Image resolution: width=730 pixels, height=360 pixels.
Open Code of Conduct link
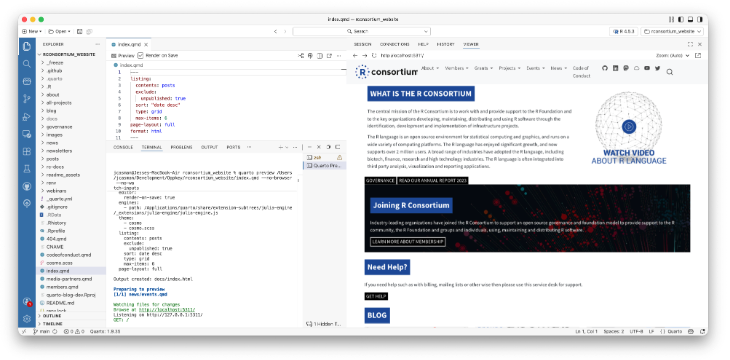[x=581, y=72]
